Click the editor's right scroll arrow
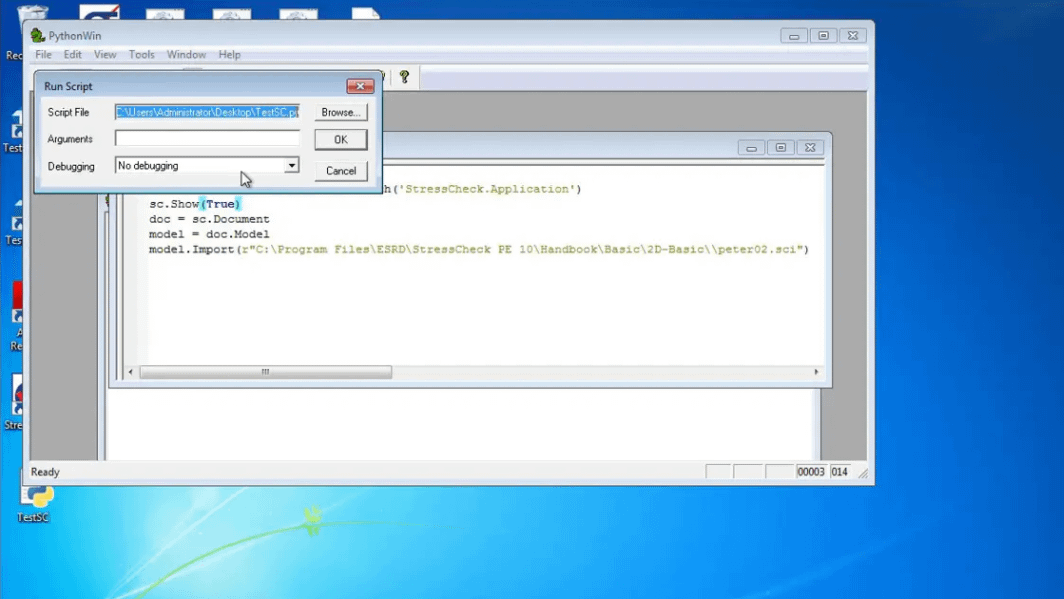 tap(816, 372)
